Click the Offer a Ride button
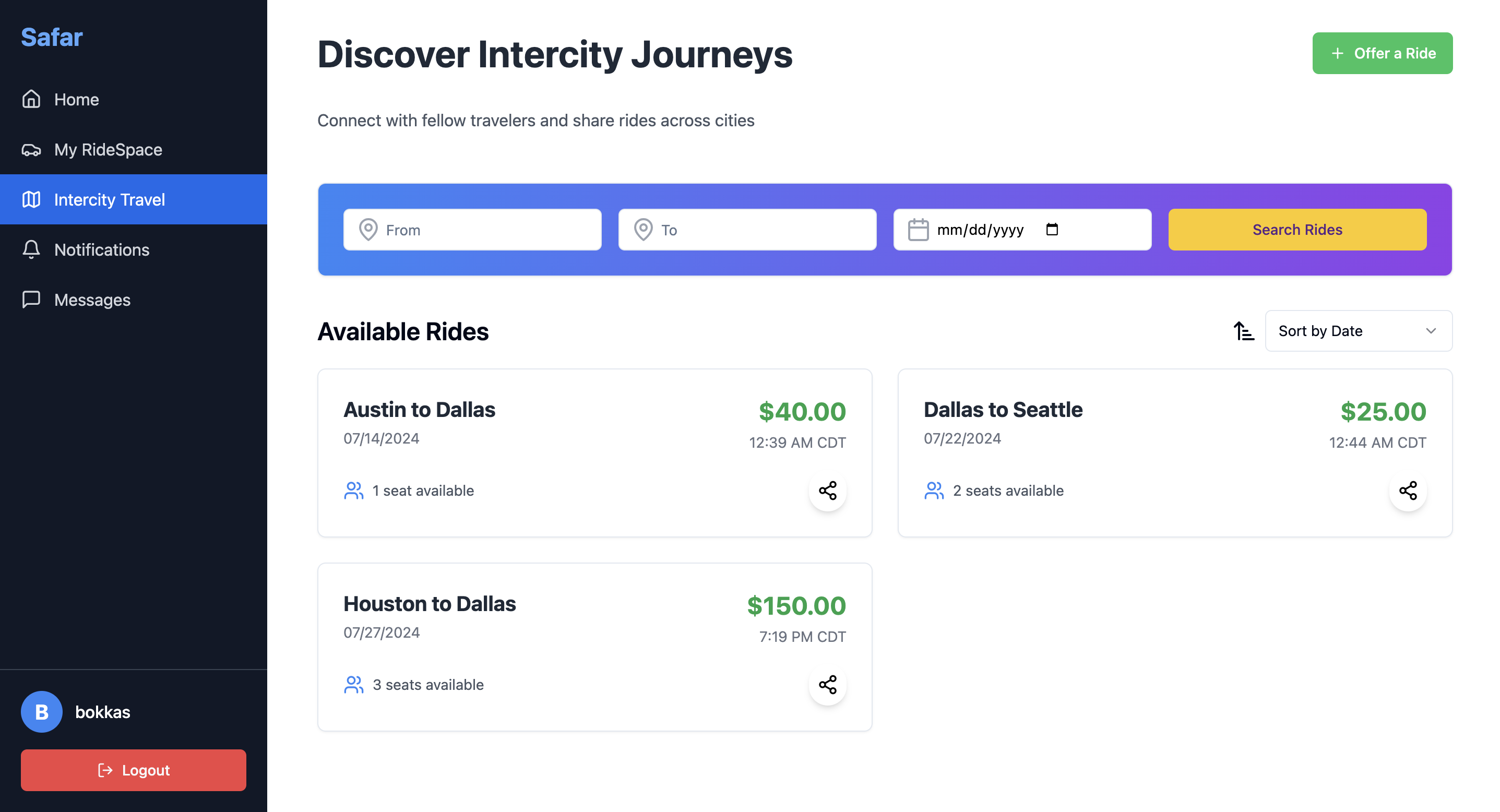Screen dimensions: 1500x812 tap(1383, 53)
